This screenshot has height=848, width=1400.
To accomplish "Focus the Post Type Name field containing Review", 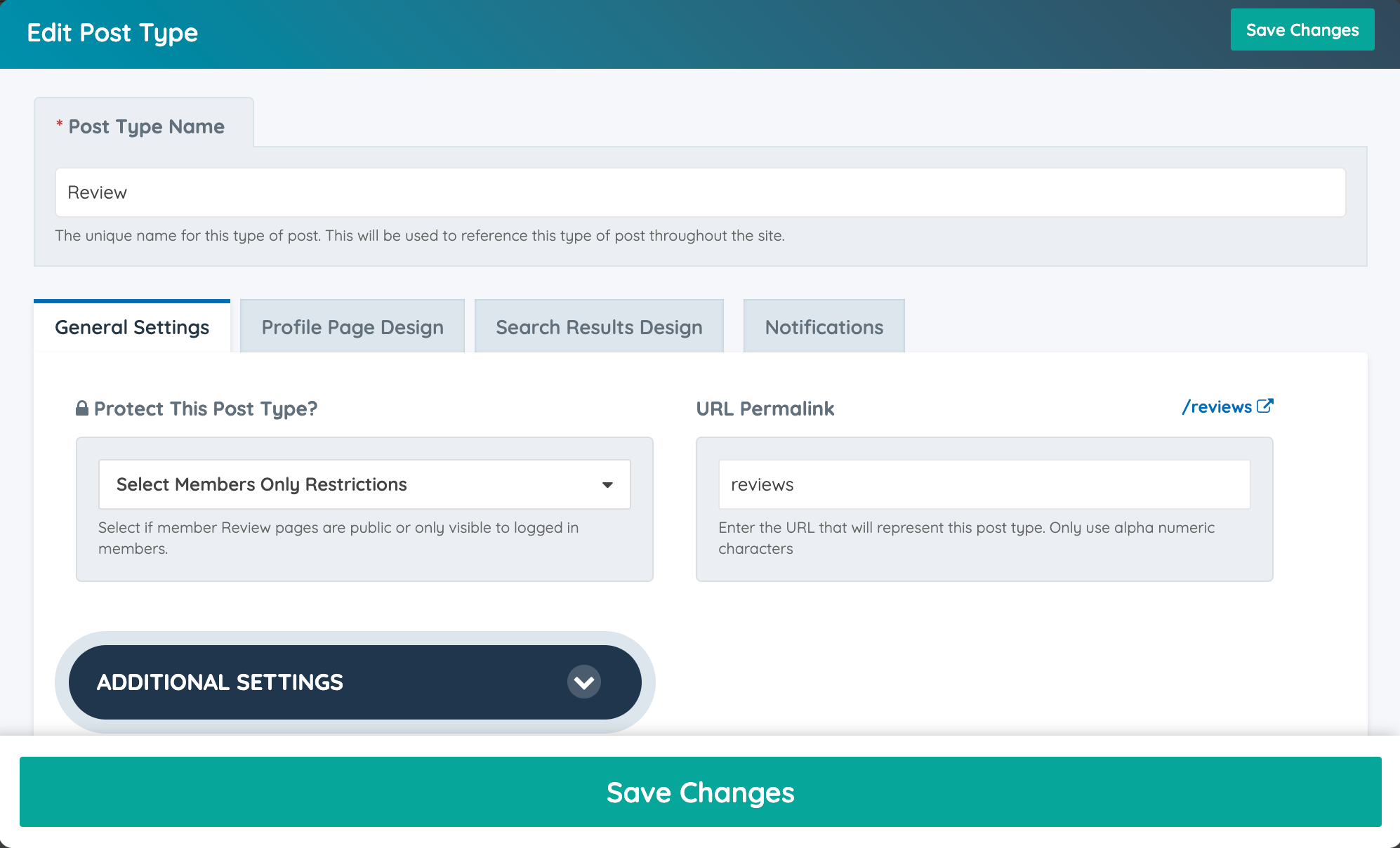I will (x=700, y=192).
